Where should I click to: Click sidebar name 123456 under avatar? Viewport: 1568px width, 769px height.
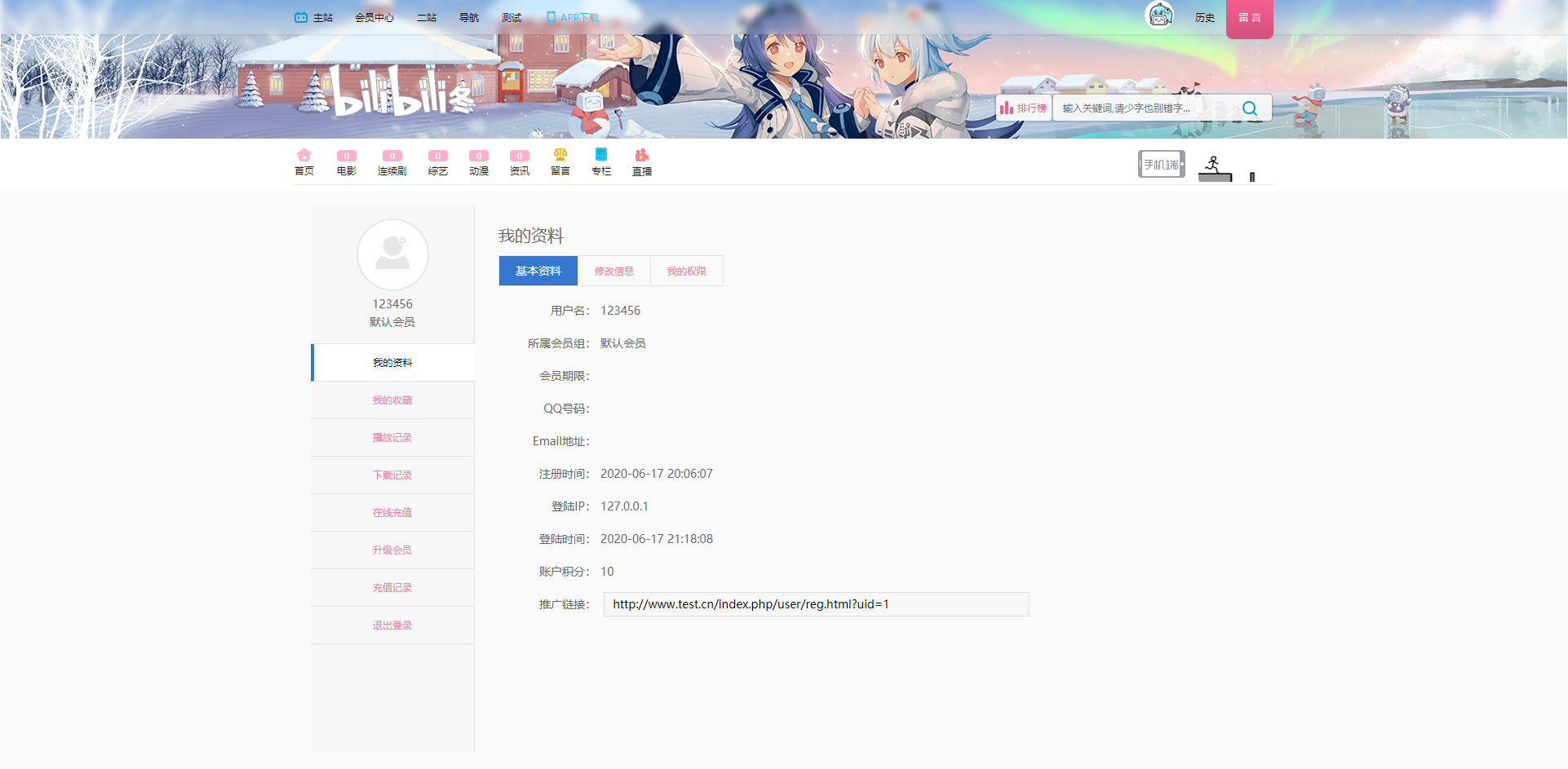tap(392, 304)
